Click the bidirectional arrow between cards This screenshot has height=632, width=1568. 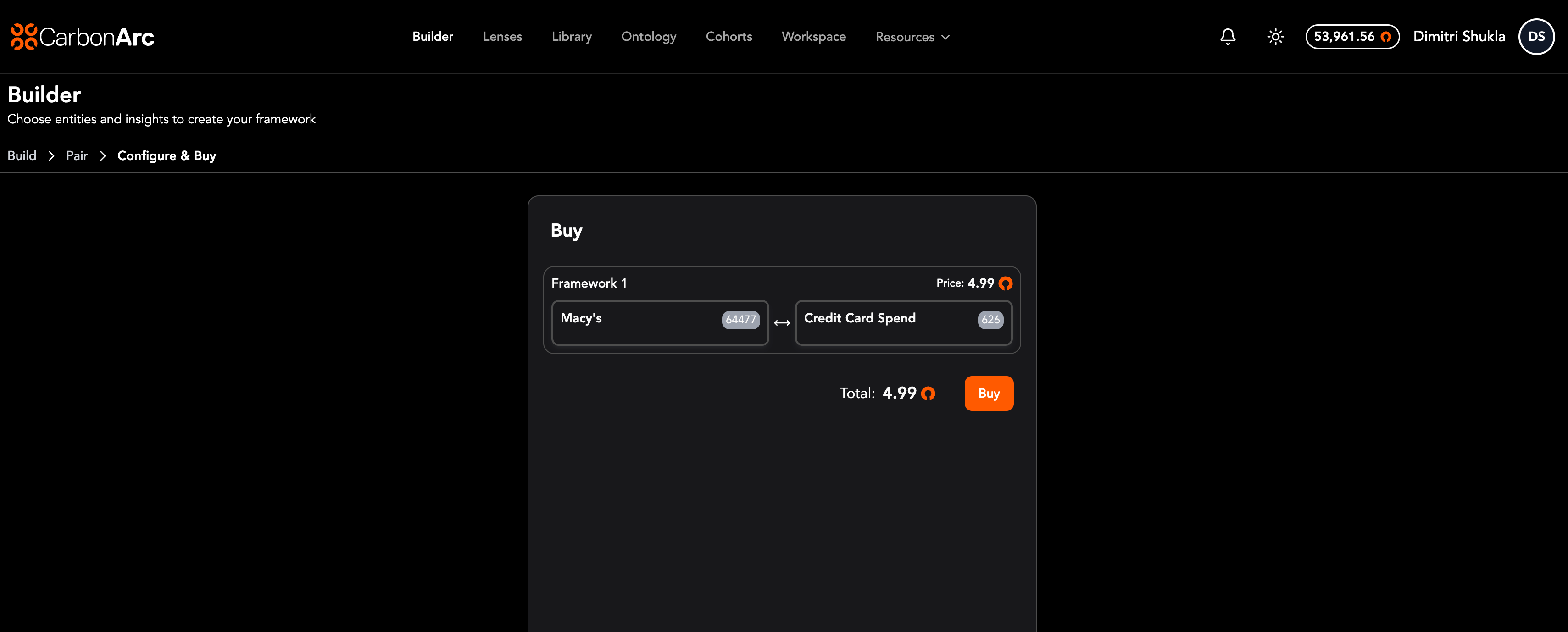pyautogui.click(x=782, y=323)
